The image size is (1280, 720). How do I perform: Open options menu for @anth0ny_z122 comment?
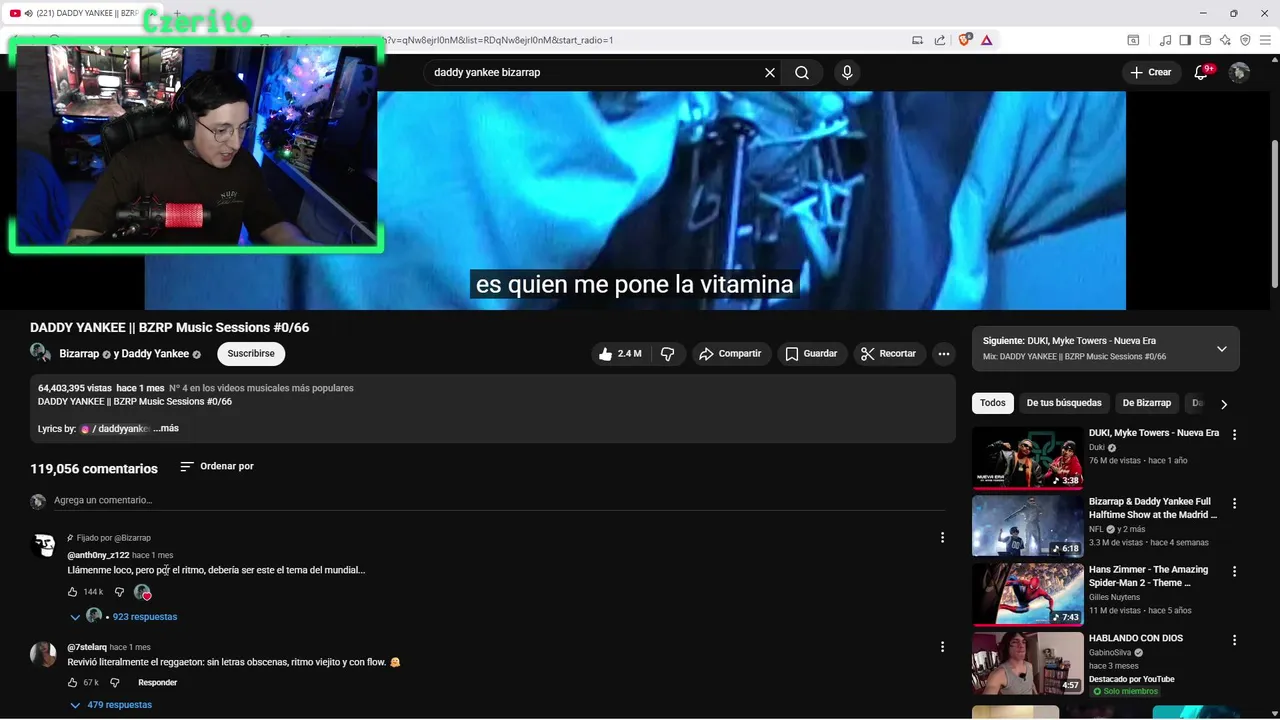click(942, 538)
